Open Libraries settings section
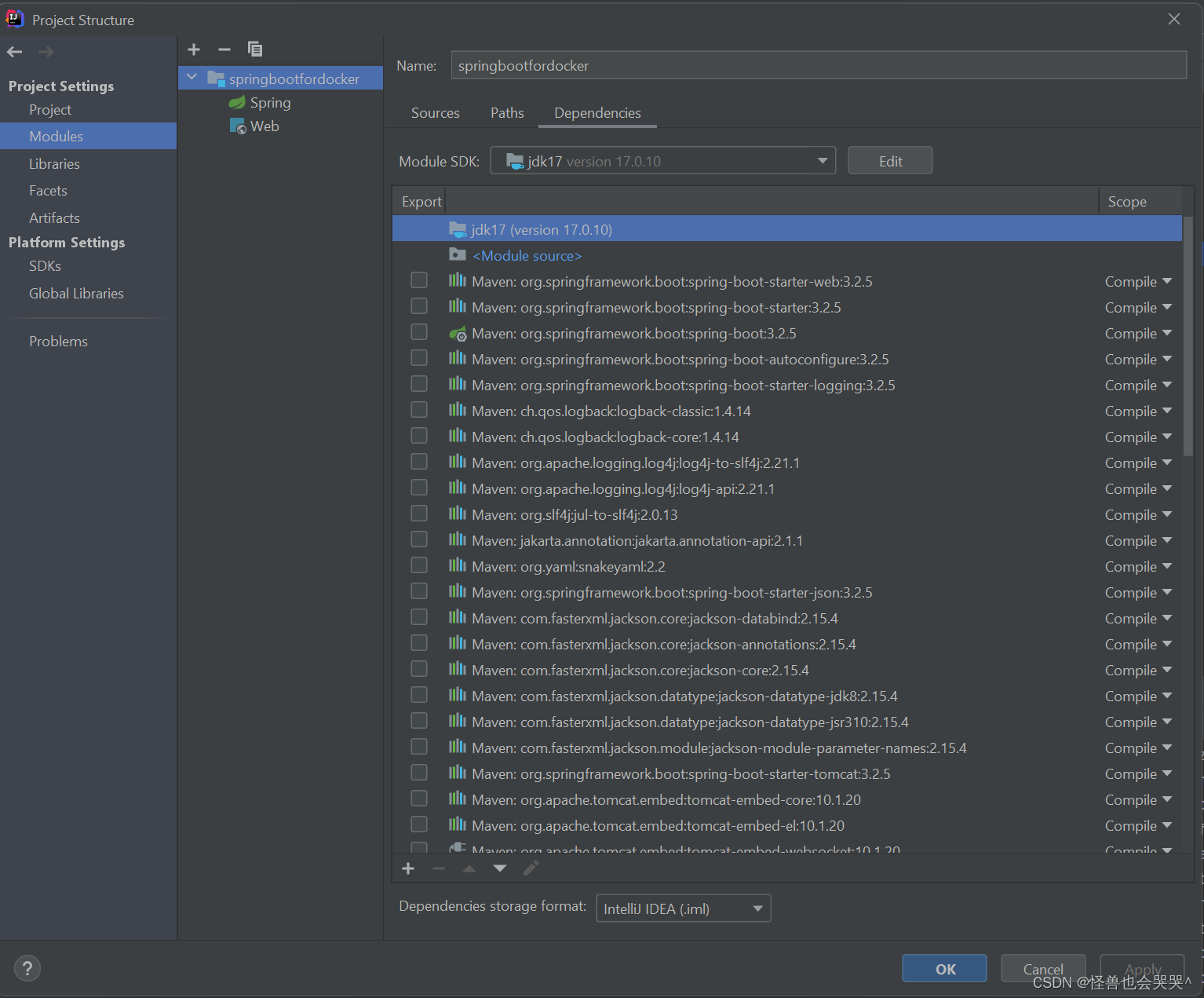Viewport: 1204px width, 998px height. coord(54,164)
